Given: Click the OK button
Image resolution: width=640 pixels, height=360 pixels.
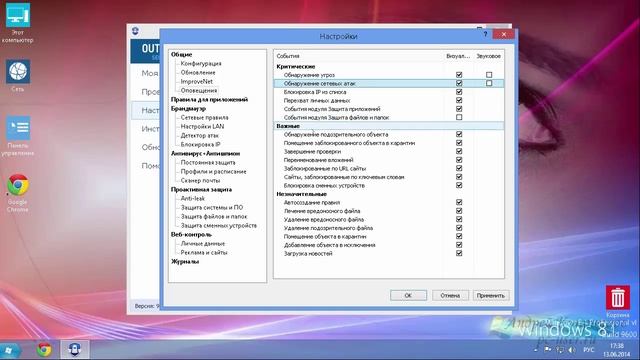Looking at the screenshot, I should point(408,295).
